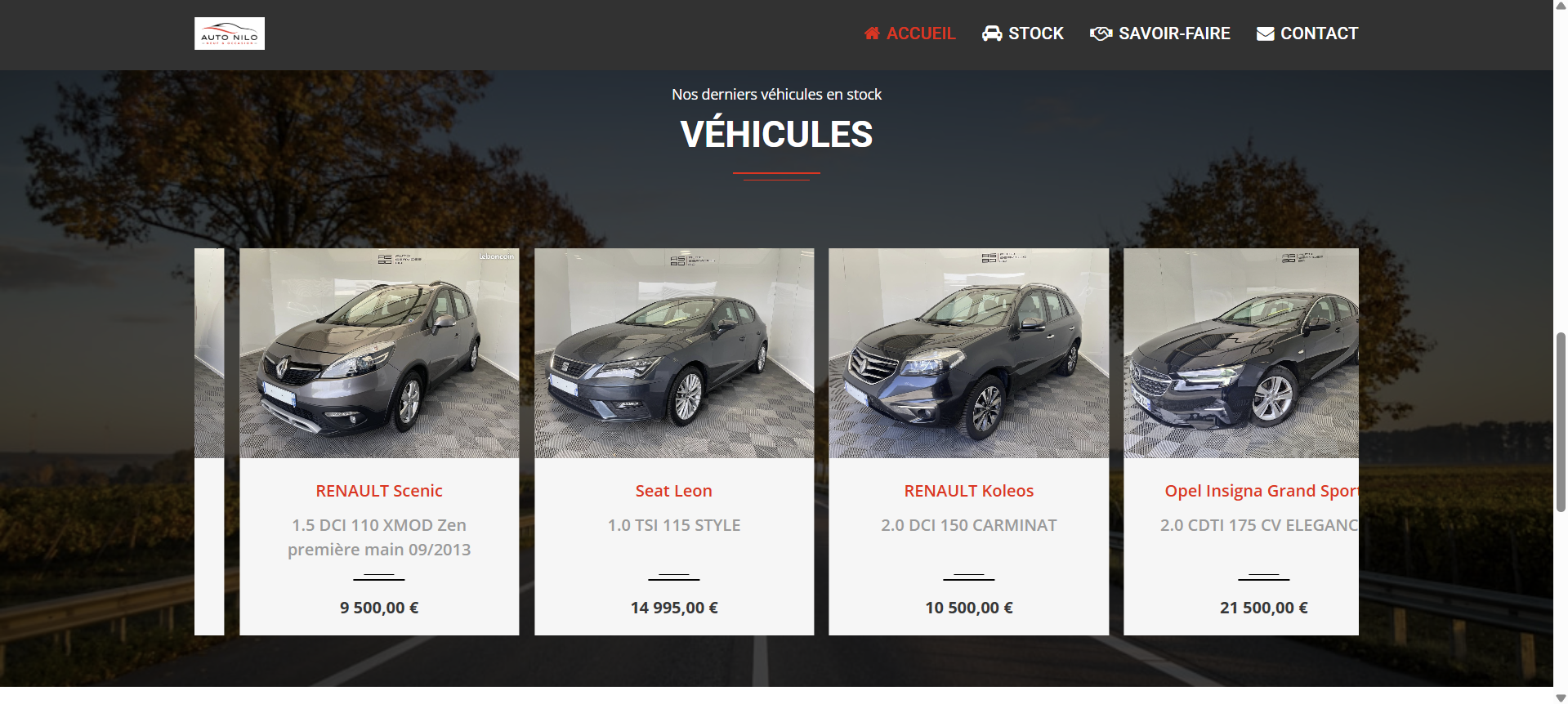1568x704 pixels.
Task: Click the handshake icon beside SAVOIR-FAIRE
Action: (1101, 33)
